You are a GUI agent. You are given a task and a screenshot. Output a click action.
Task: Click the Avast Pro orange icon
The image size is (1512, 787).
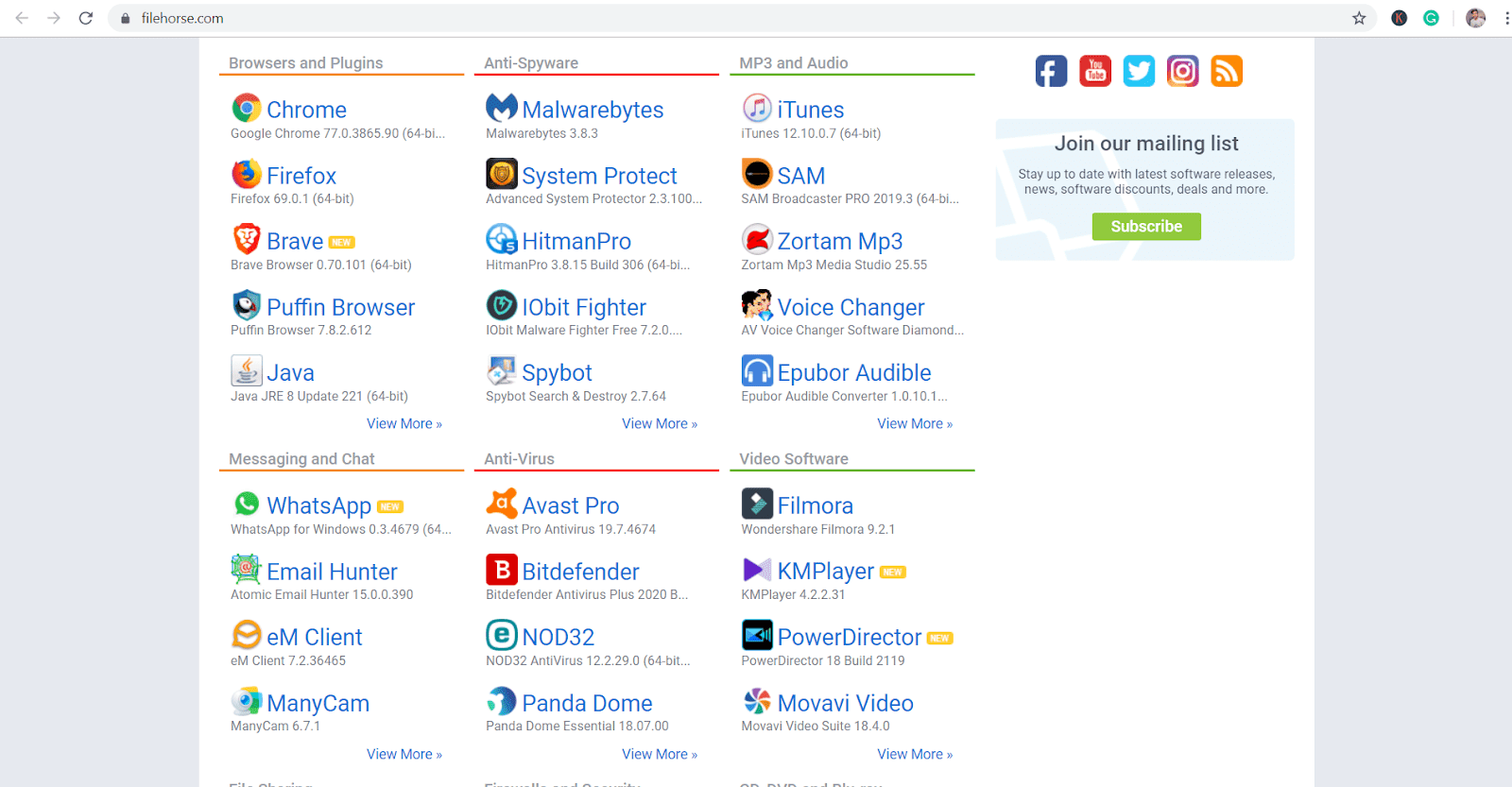502,504
